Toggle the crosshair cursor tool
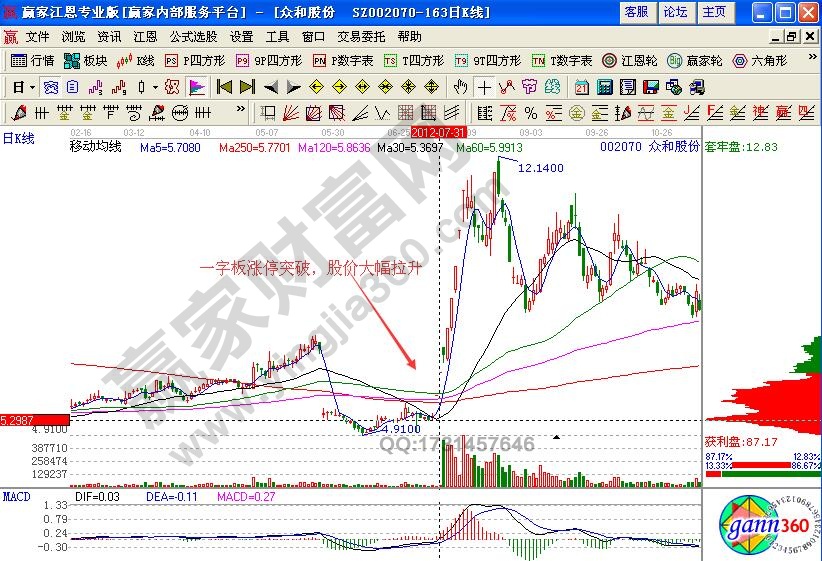Viewport: 822px width, 561px height. [485, 86]
